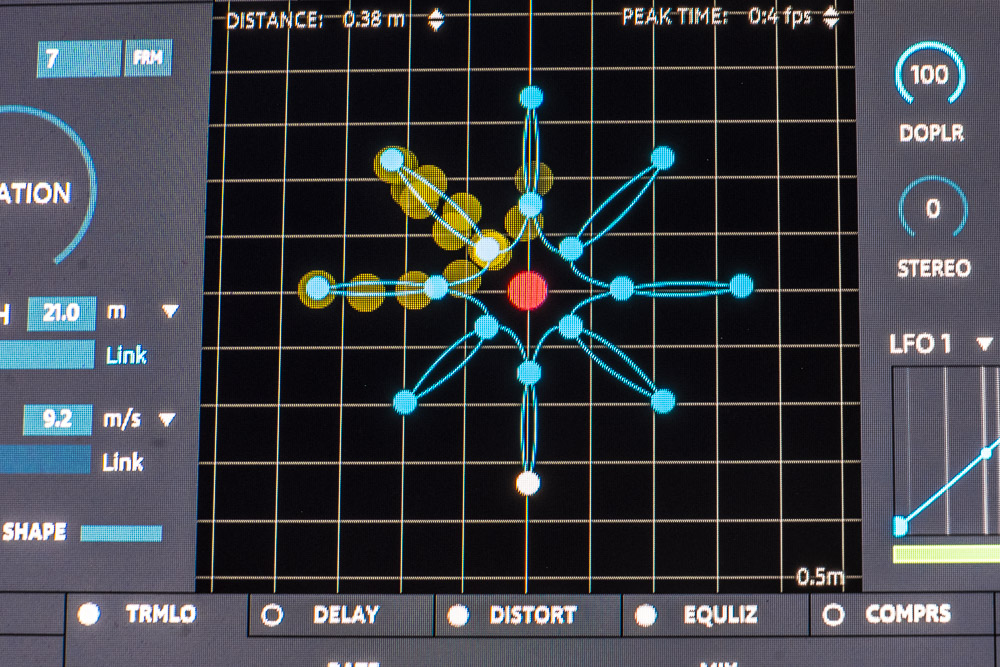Click the 0.5m grid scale label
This screenshot has height=667, width=1000.
tap(820, 577)
